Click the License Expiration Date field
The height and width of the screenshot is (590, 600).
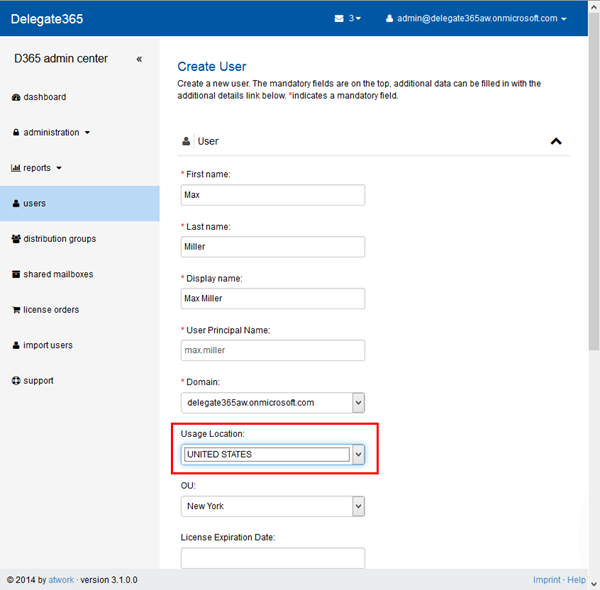coord(273,557)
